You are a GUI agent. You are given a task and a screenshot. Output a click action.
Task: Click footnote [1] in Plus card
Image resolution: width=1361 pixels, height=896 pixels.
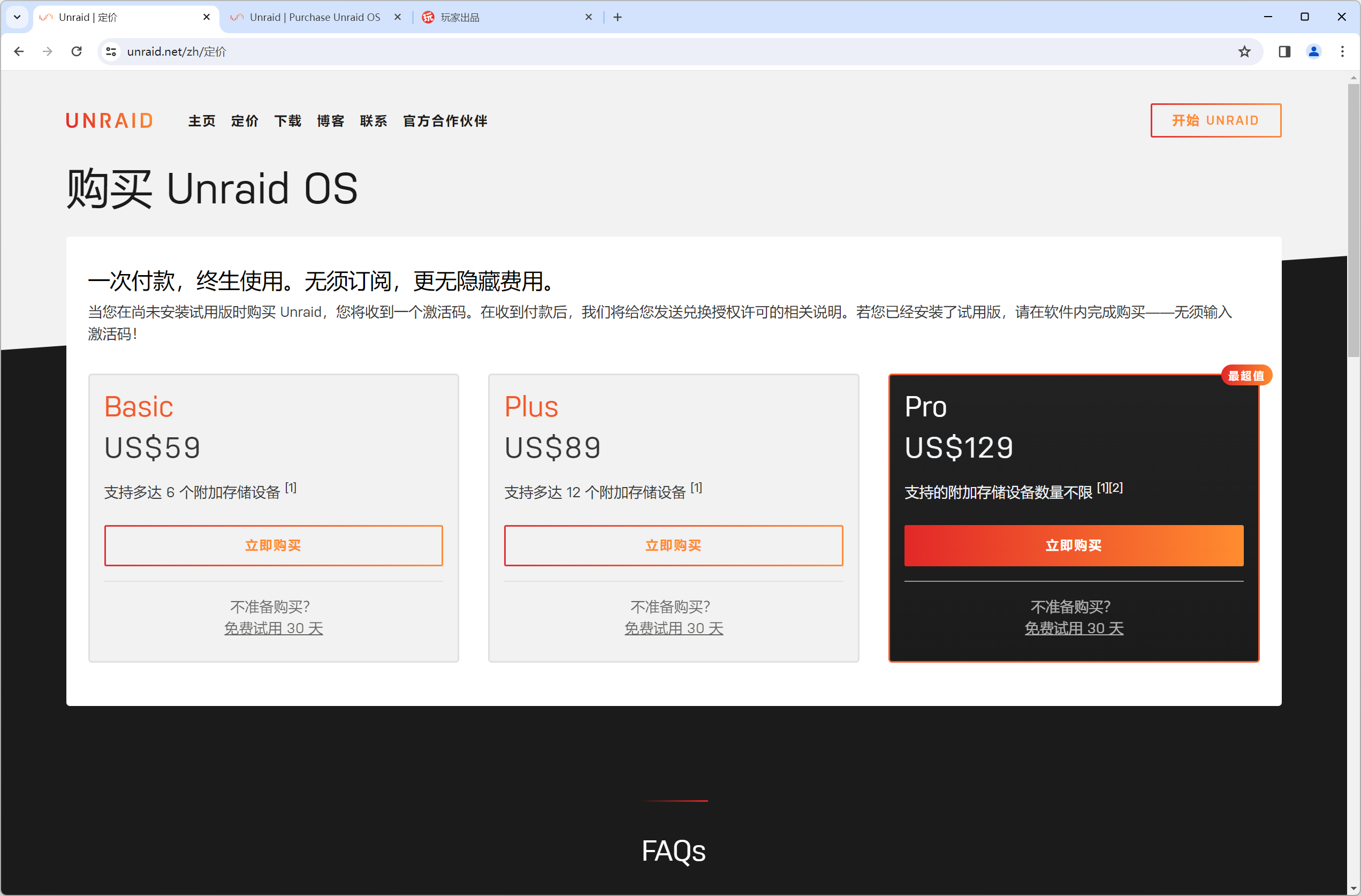[696, 488]
